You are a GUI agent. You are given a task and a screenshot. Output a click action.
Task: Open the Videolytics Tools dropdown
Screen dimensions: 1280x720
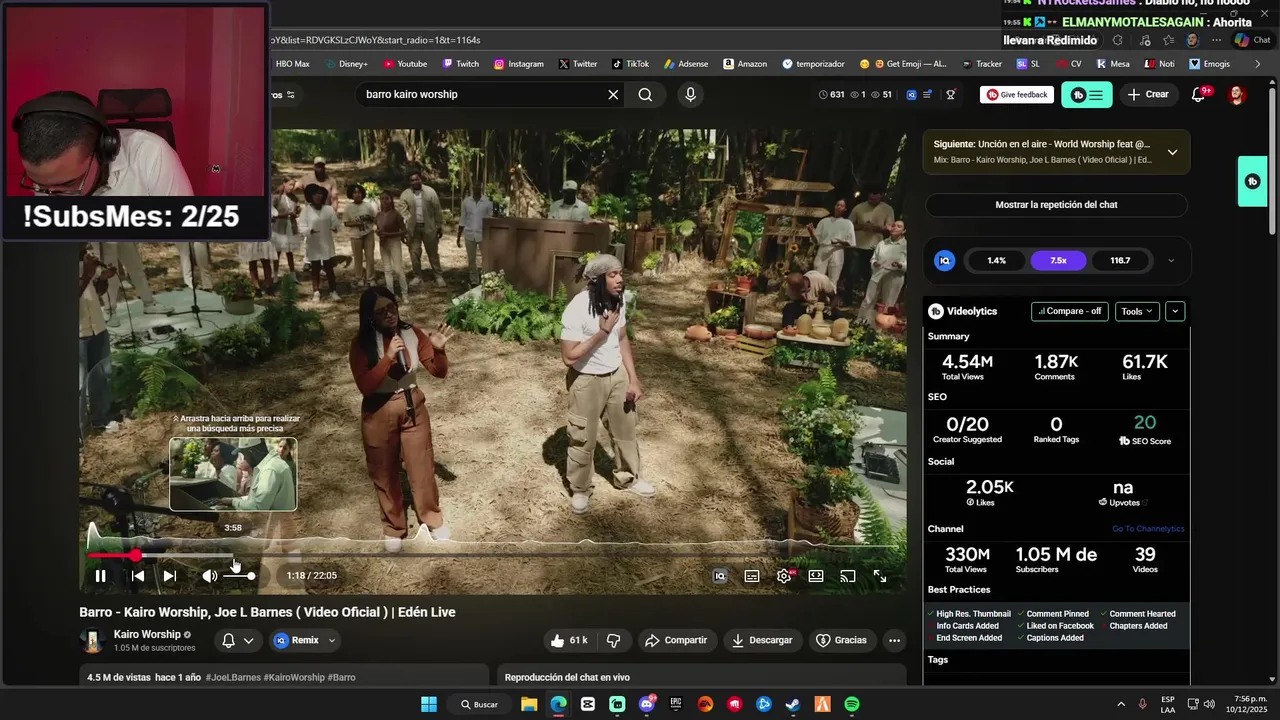click(x=1137, y=311)
